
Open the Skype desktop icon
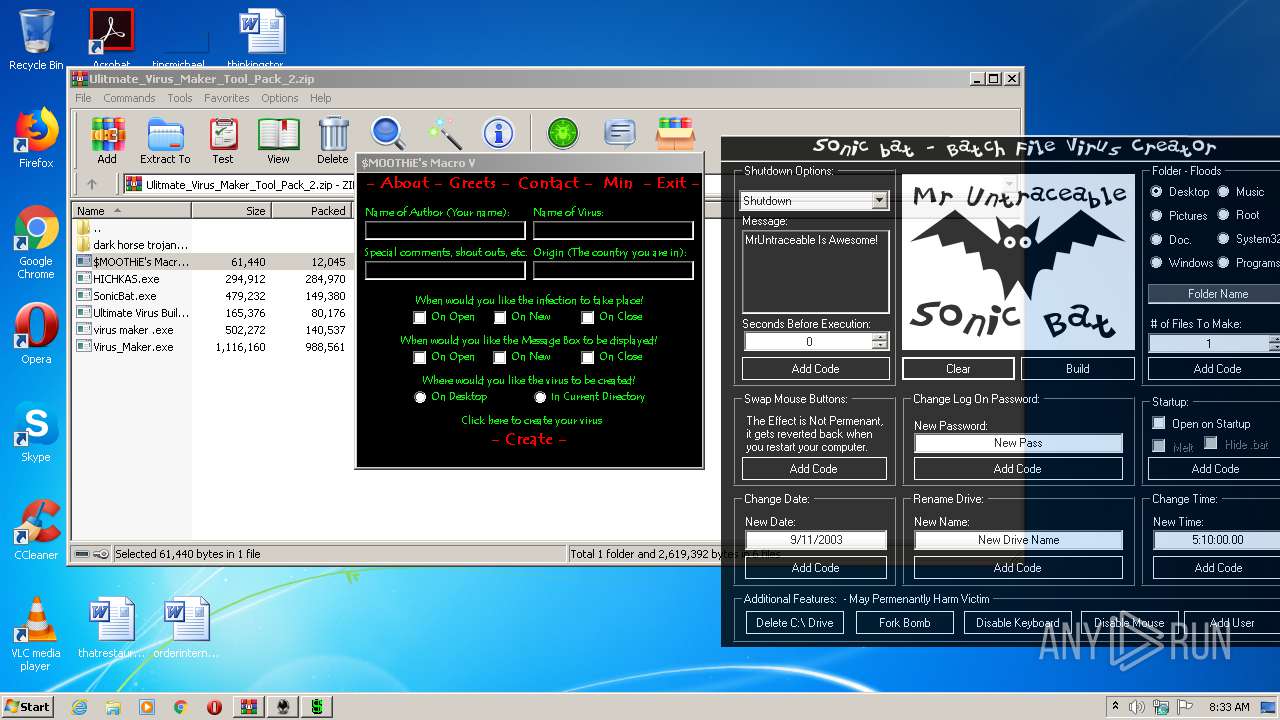point(36,432)
